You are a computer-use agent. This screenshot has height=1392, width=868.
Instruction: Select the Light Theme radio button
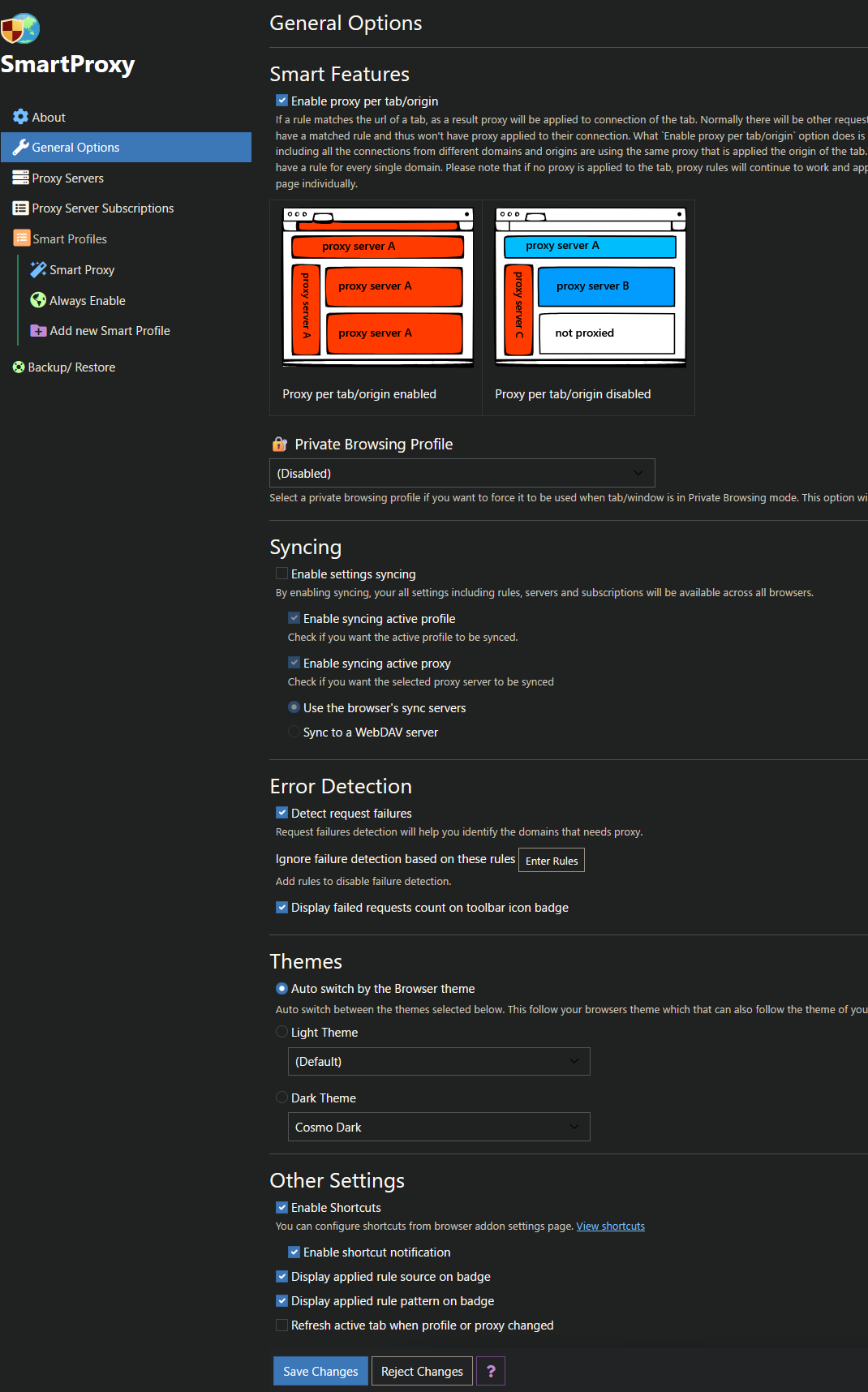[x=281, y=1032]
